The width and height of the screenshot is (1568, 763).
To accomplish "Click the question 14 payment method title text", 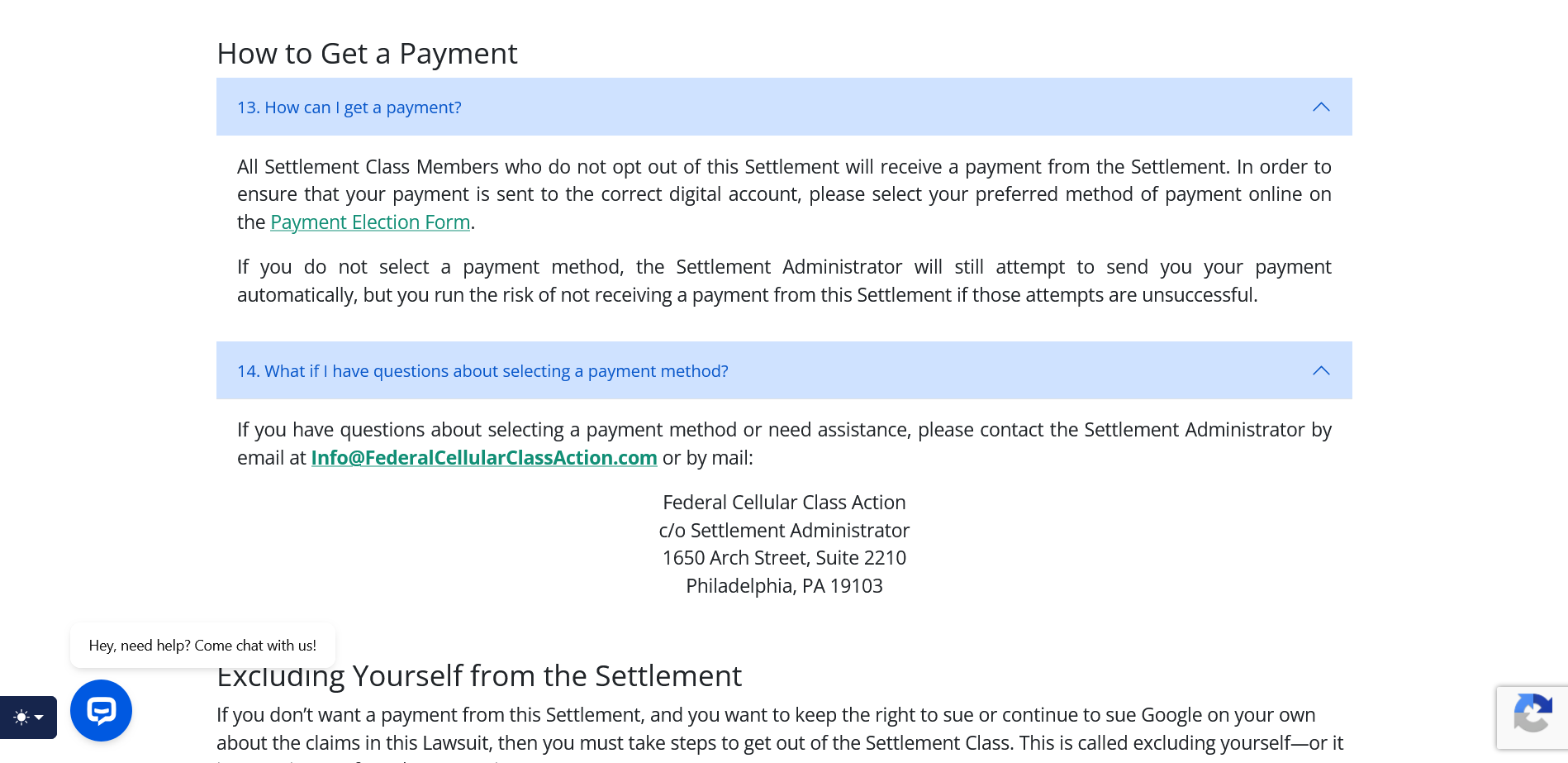I will [482, 371].
